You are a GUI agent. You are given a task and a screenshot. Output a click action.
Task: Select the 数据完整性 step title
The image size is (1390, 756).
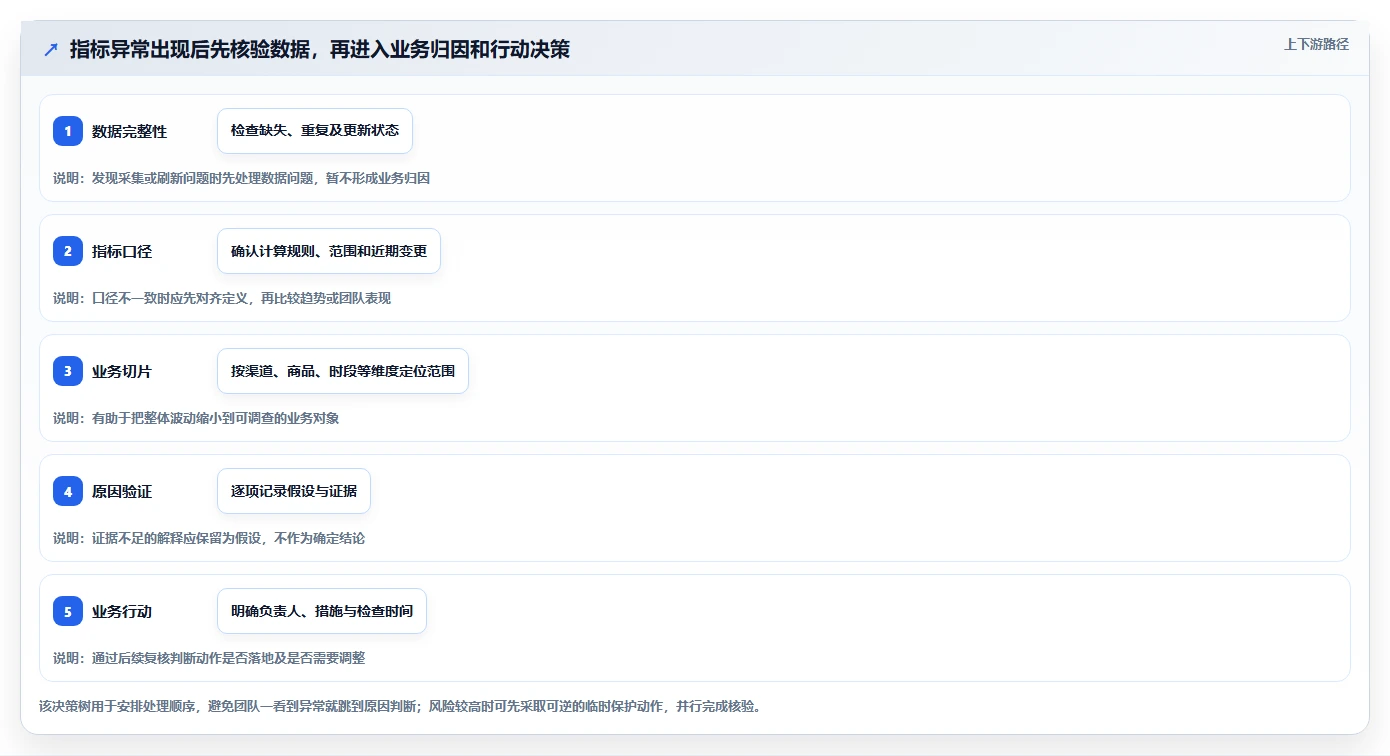point(129,131)
